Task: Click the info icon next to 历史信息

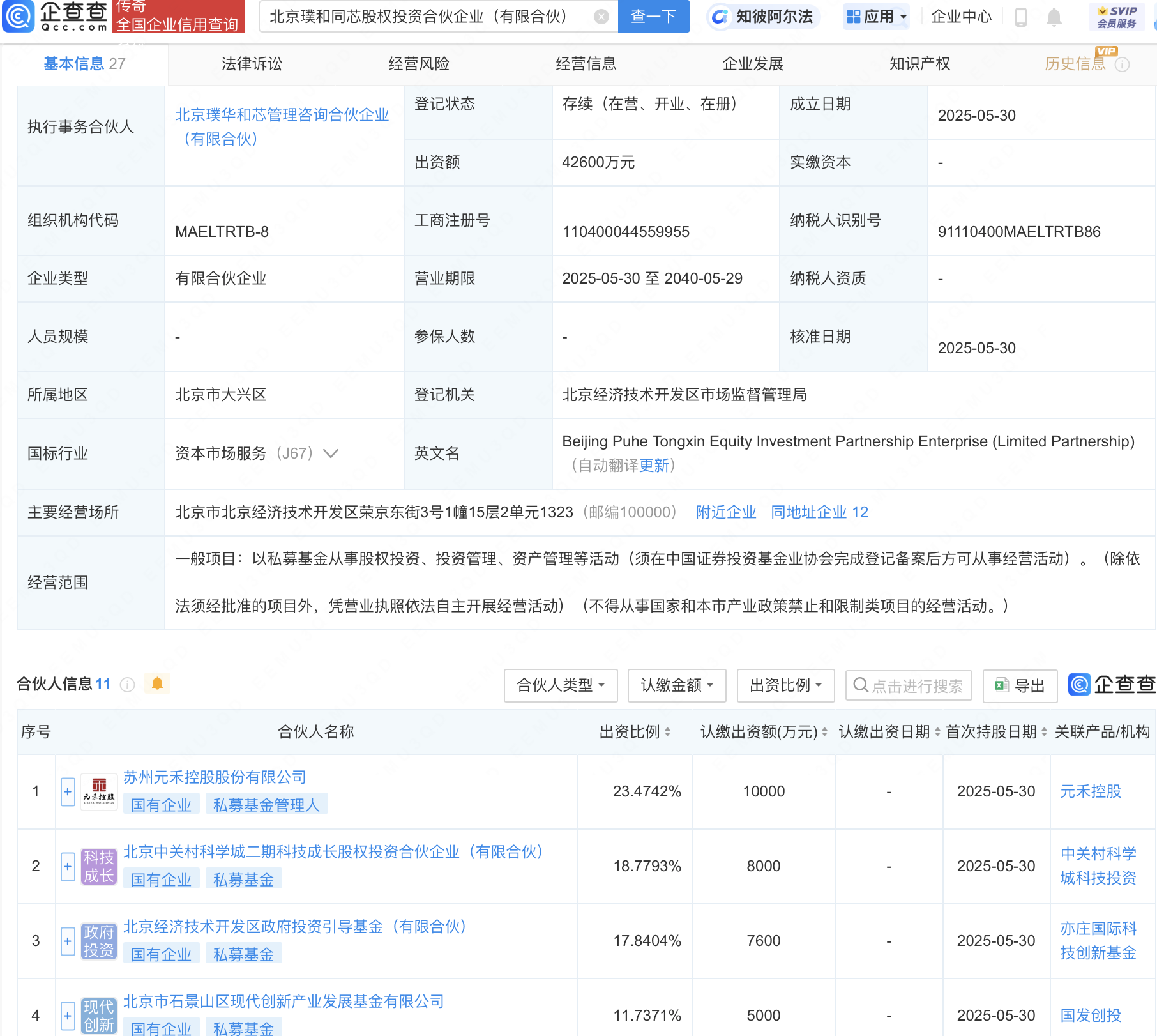Action: [x=1123, y=65]
